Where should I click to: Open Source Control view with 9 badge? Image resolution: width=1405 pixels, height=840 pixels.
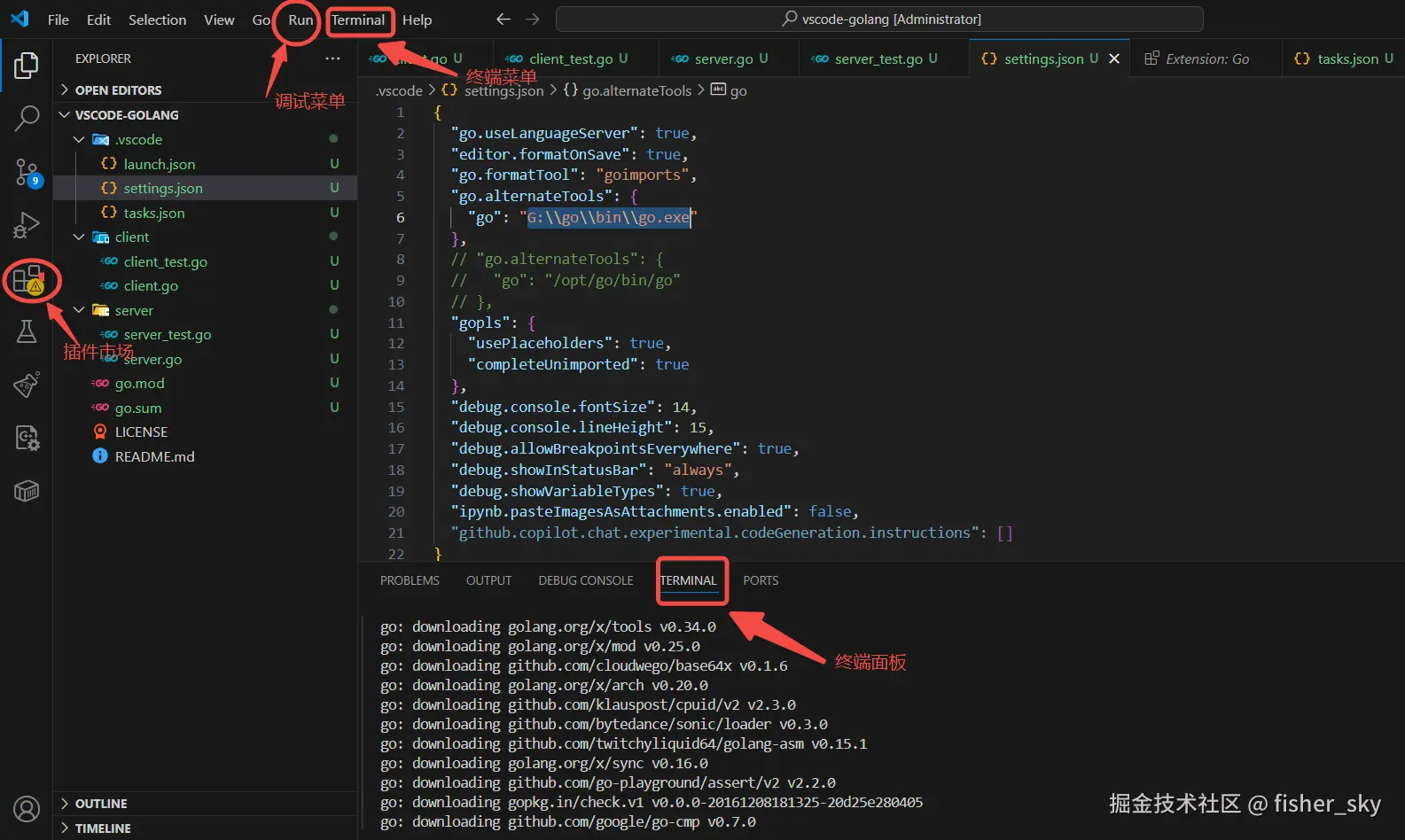coord(27,173)
